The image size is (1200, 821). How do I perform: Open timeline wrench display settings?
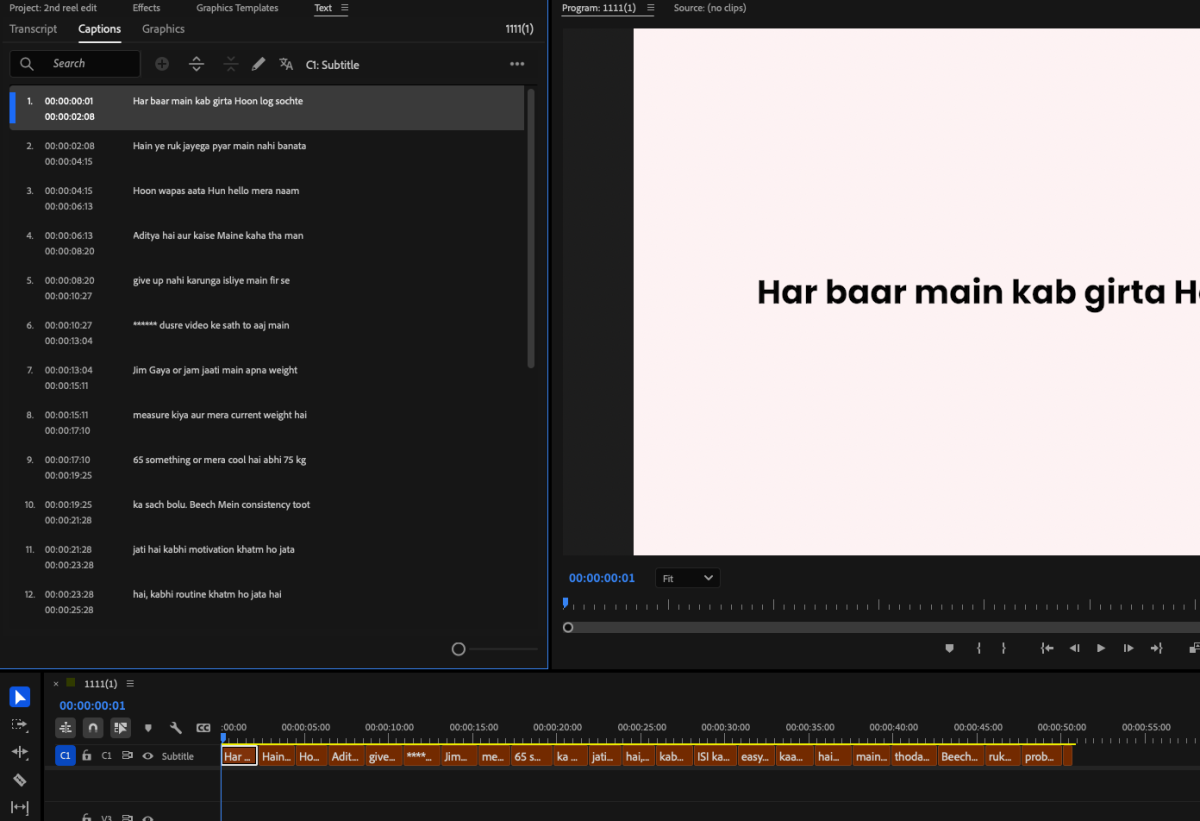pyautogui.click(x=176, y=728)
